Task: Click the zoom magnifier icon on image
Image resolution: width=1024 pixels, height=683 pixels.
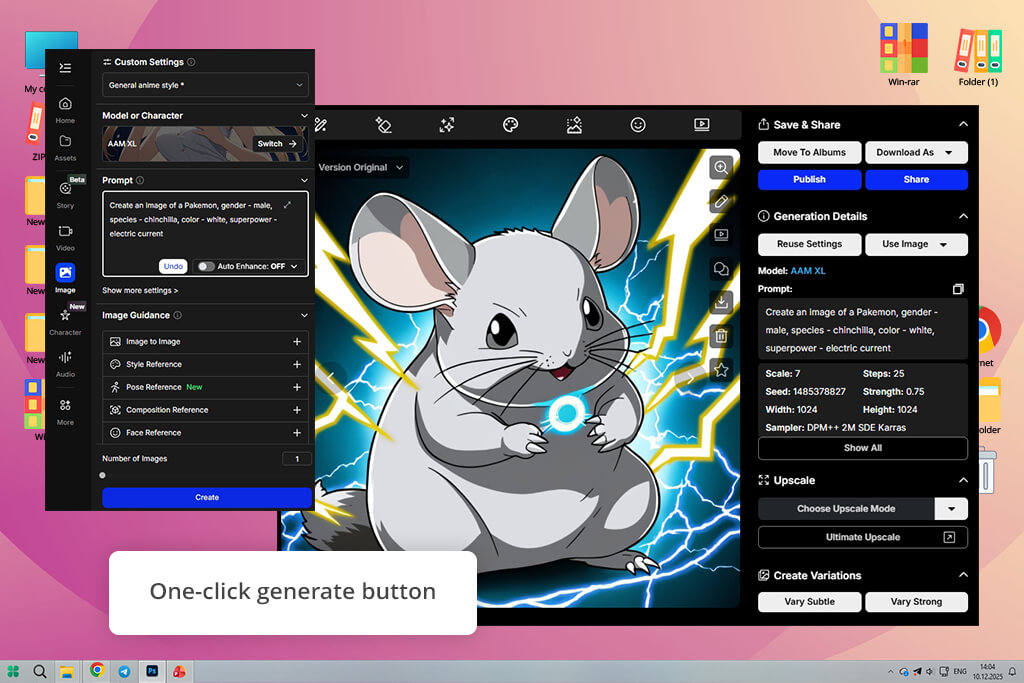Action: (721, 167)
